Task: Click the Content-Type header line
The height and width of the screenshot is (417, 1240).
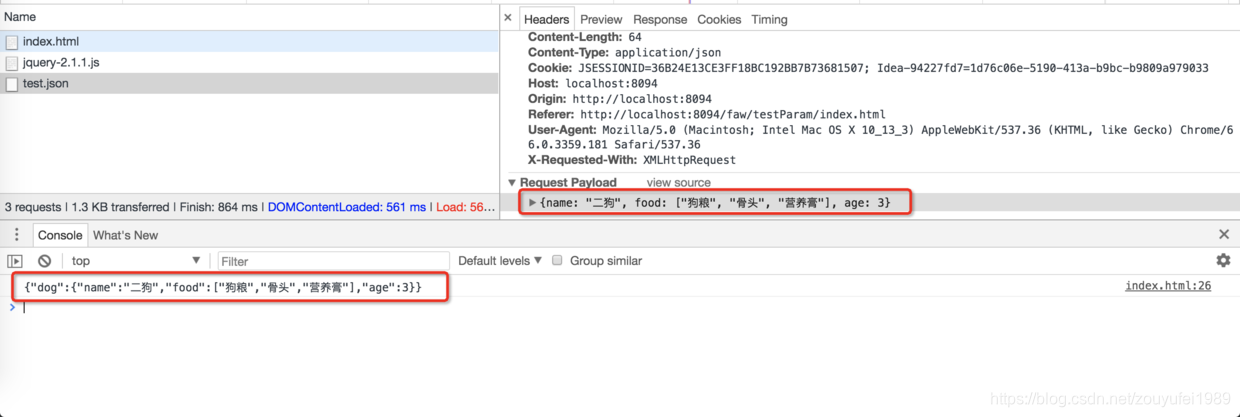Action: (x=624, y=52)
